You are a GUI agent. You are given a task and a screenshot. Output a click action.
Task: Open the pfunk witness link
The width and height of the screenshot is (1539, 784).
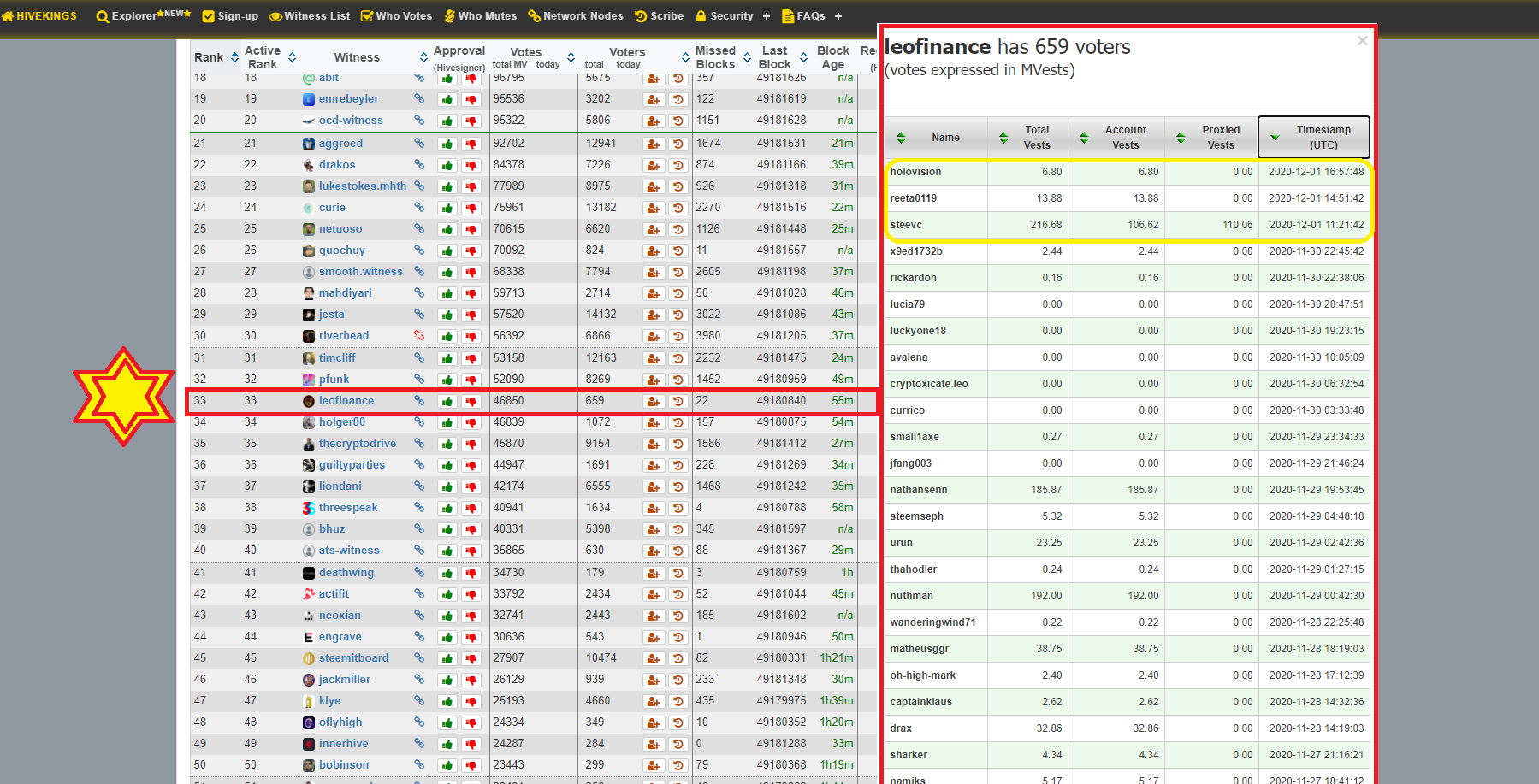[334, 380]
